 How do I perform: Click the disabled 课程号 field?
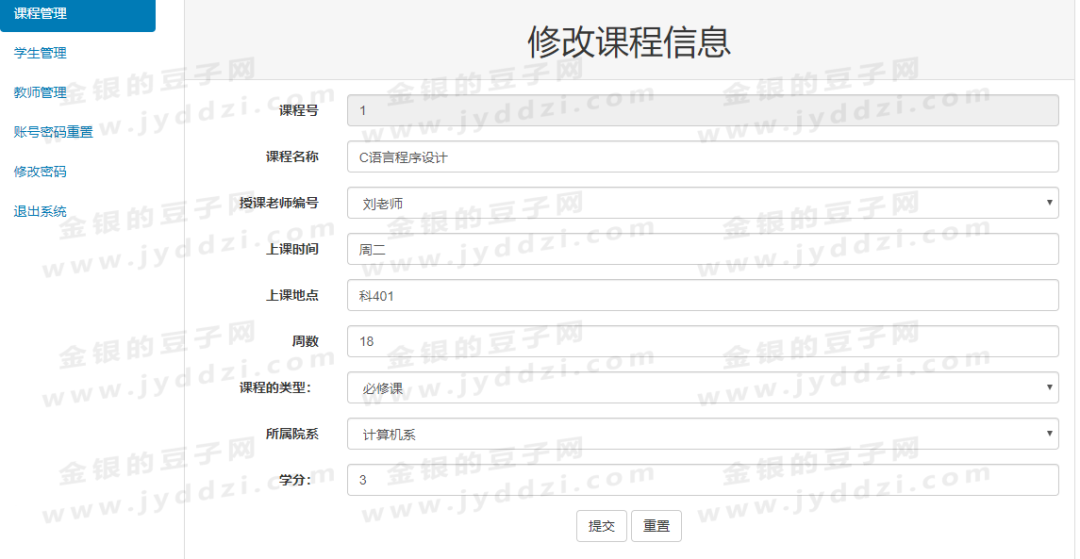tap(703, 110)
